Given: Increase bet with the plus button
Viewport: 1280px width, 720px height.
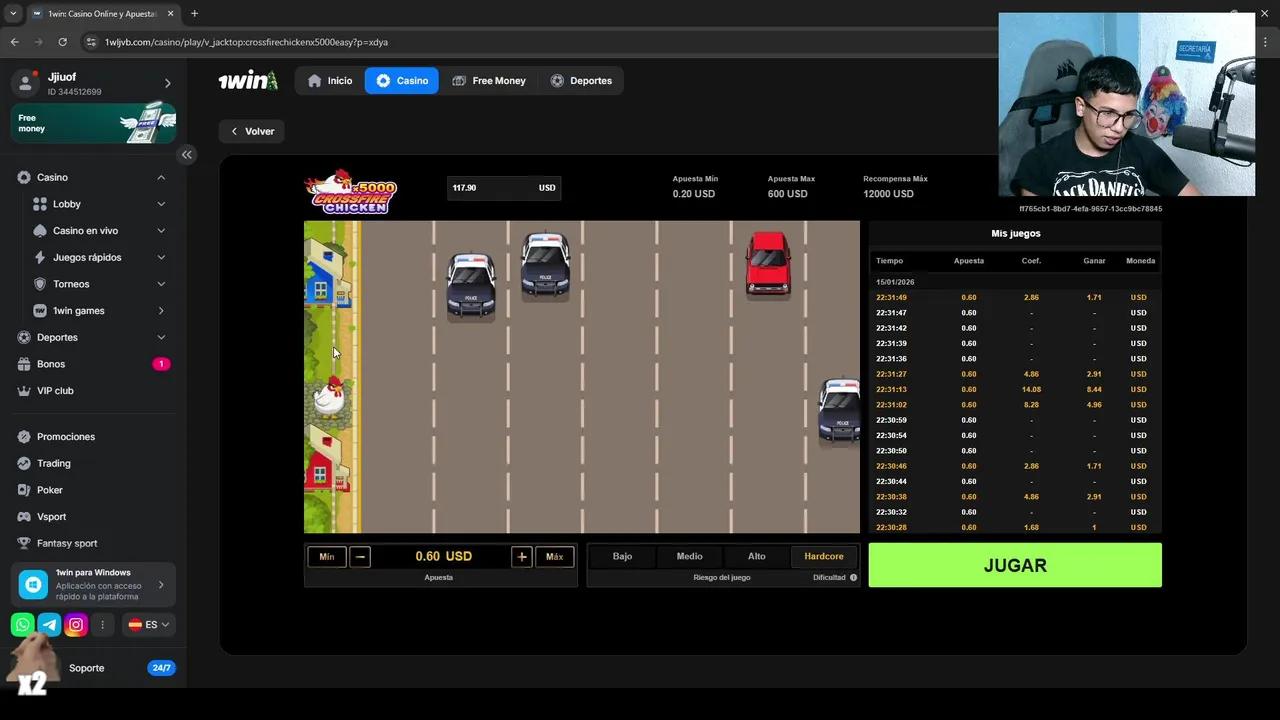Looking at the screenshot, I should [x=521, y=557].
